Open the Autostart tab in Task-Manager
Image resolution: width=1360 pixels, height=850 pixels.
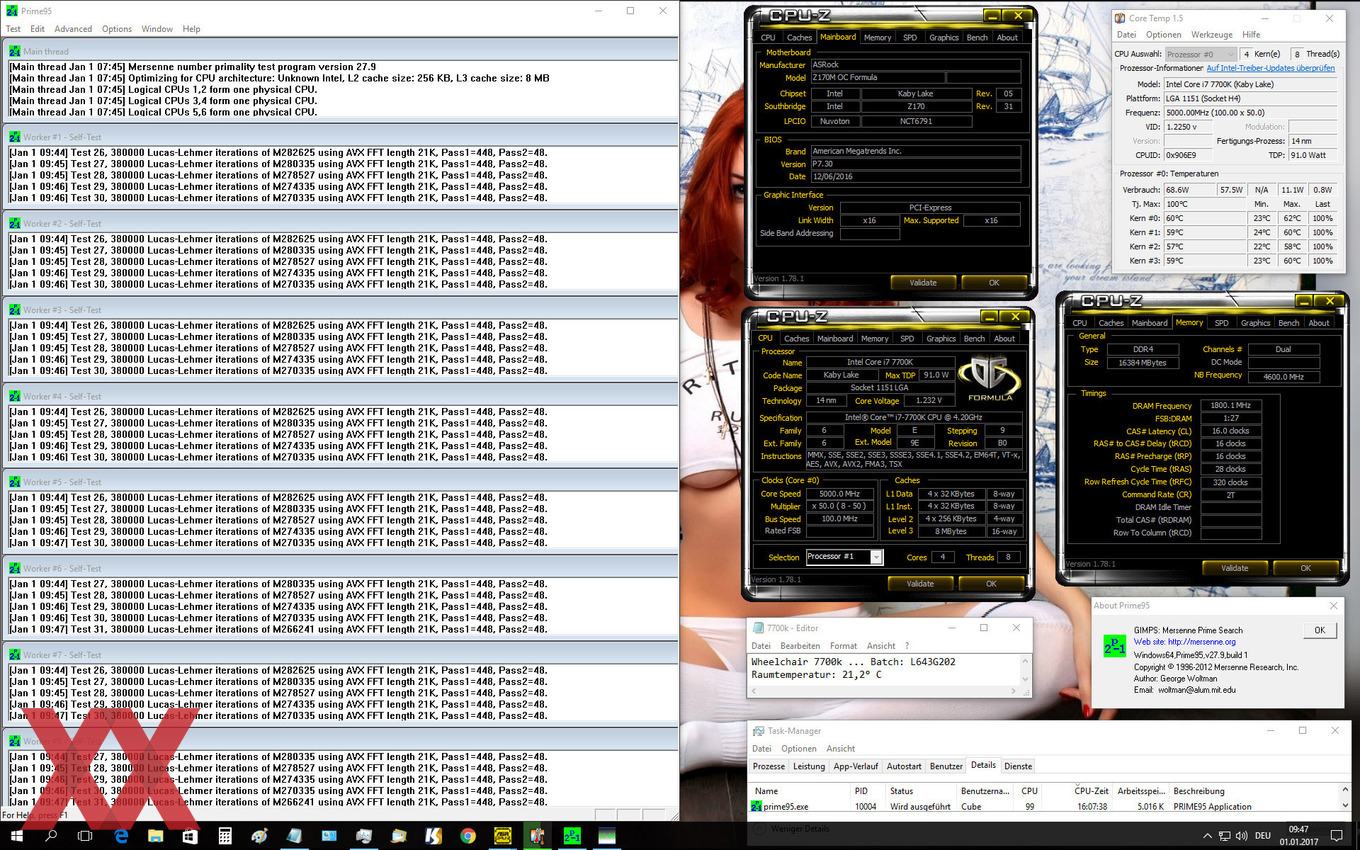904,766
